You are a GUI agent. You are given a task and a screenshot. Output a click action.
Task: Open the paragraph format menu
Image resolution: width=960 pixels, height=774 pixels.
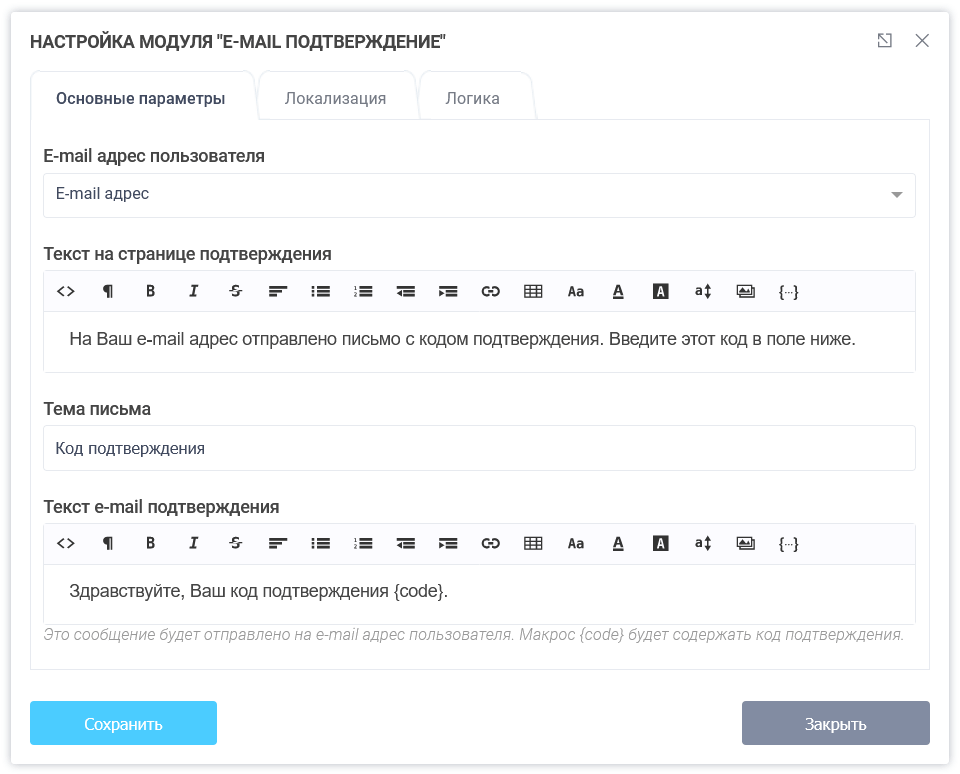107,291
